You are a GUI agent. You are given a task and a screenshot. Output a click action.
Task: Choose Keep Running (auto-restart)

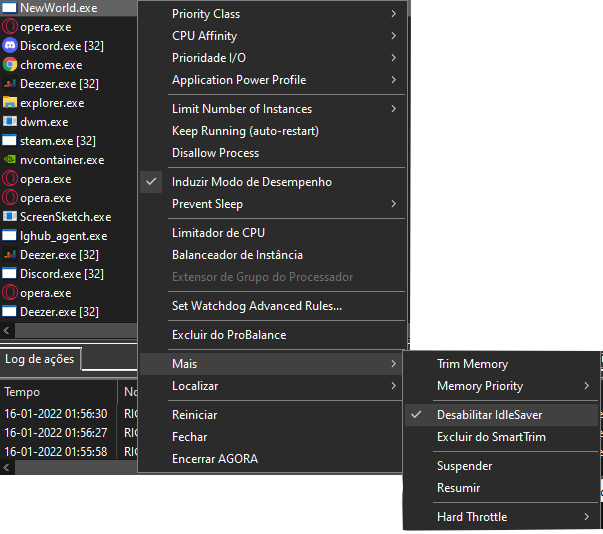pos(273,131)
